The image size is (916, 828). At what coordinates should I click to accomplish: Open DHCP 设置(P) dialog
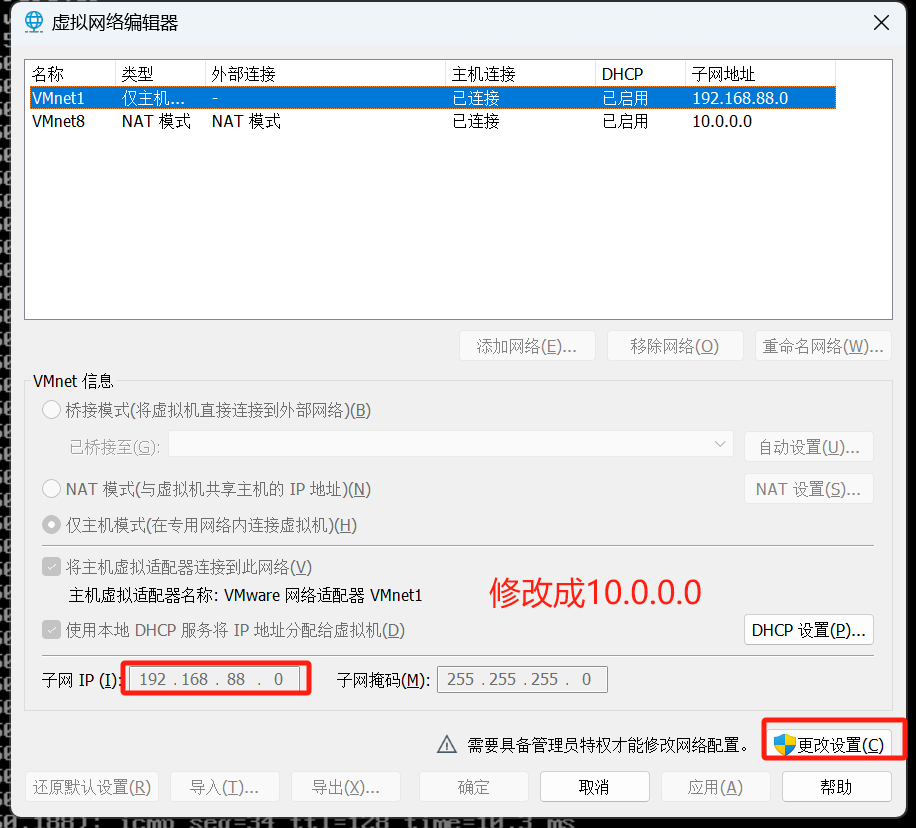(x=809, y=630)
